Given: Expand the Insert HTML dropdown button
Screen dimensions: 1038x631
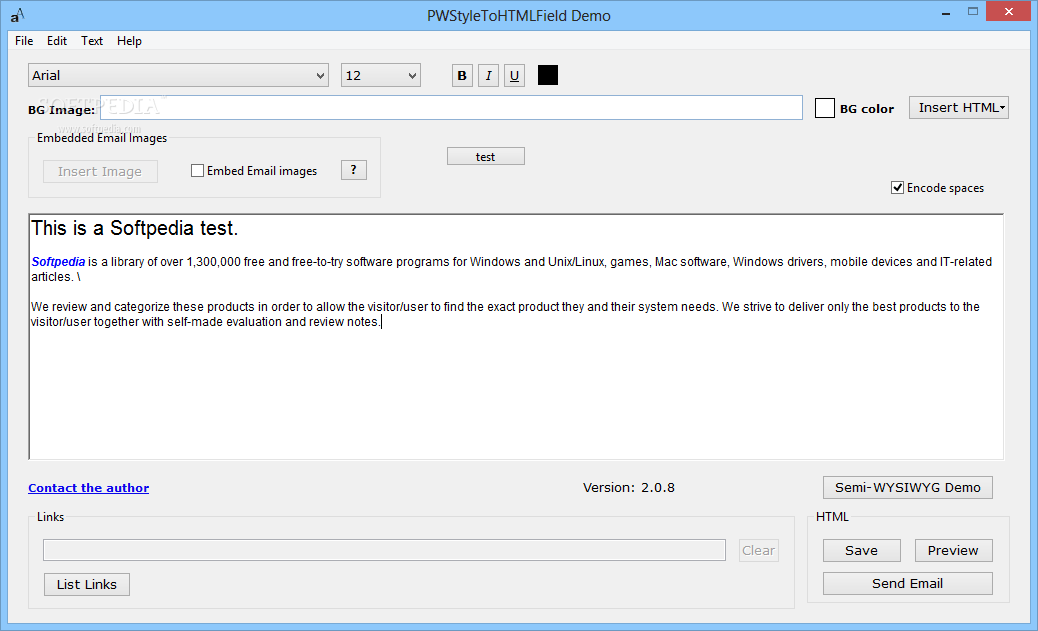Looking at the screenshot, I should click(959, 108).
